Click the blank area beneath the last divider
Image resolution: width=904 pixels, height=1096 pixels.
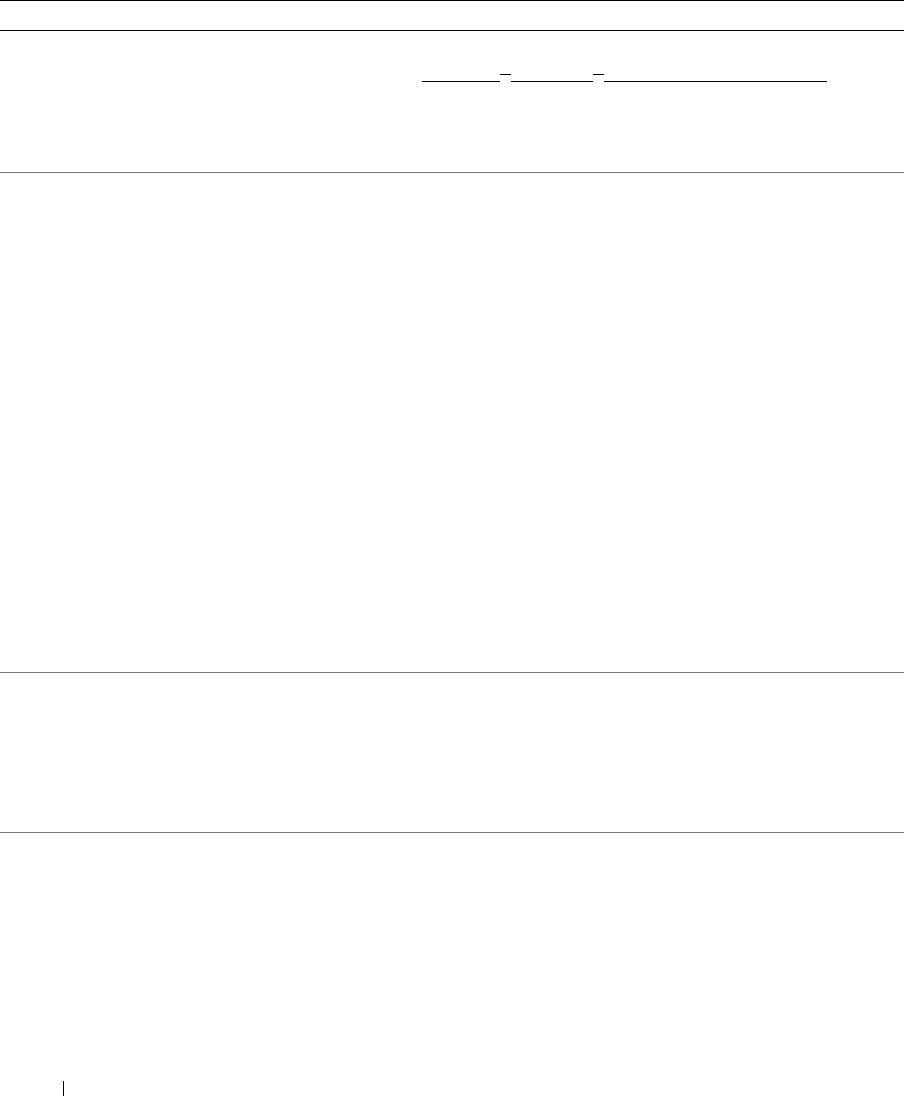(452, 950)
